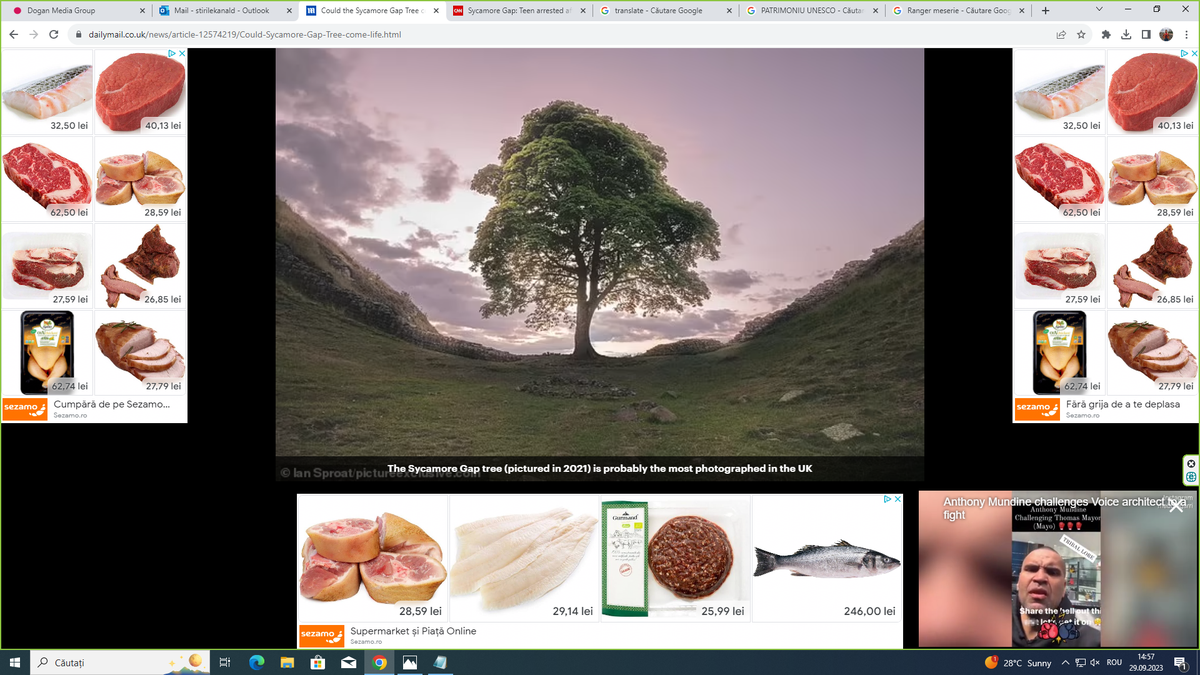Click the Supermarket și Piață Online ad link

[x=413, y=632]
